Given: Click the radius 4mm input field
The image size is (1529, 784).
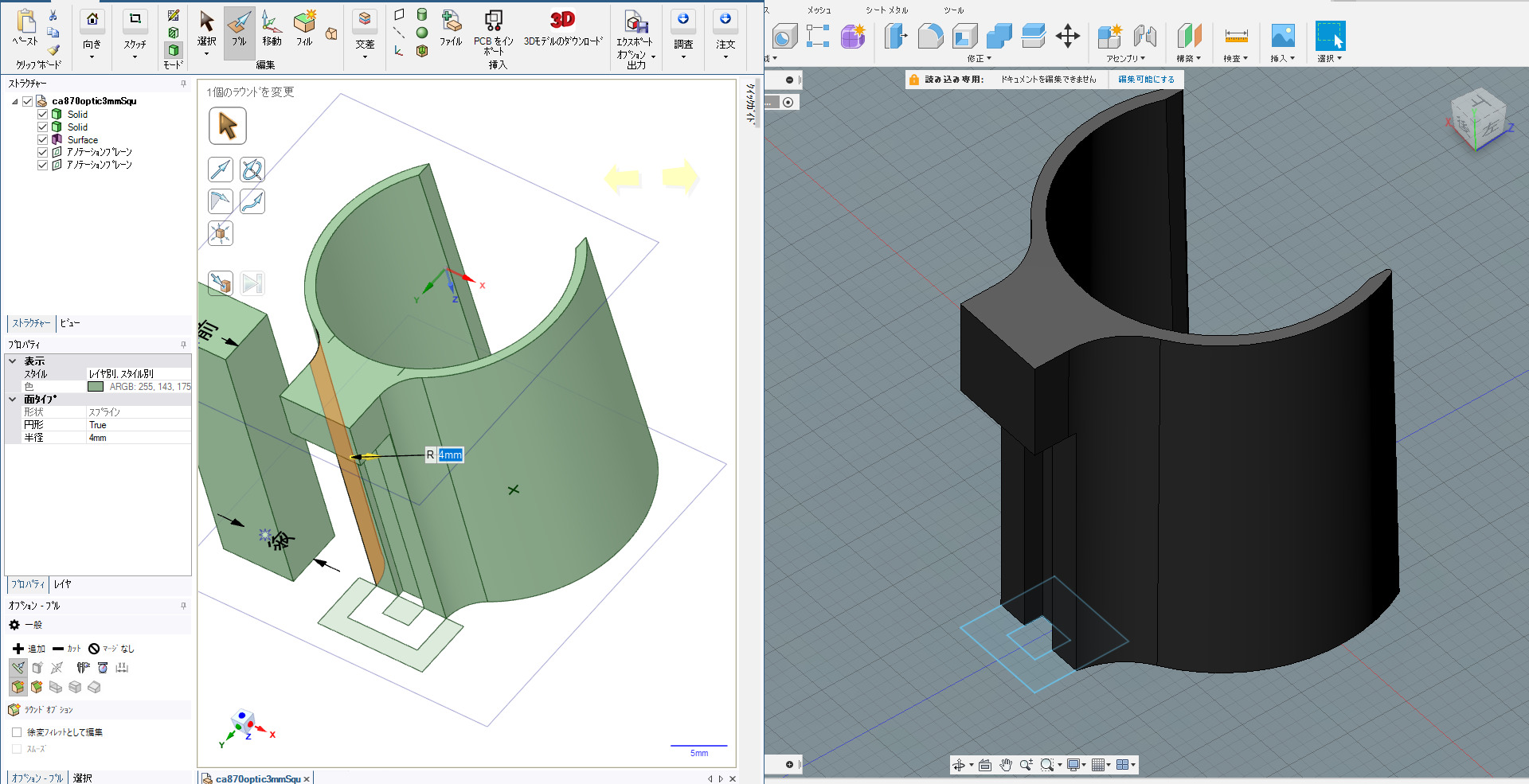Looking at the screenshot, I should click(450, 455).
